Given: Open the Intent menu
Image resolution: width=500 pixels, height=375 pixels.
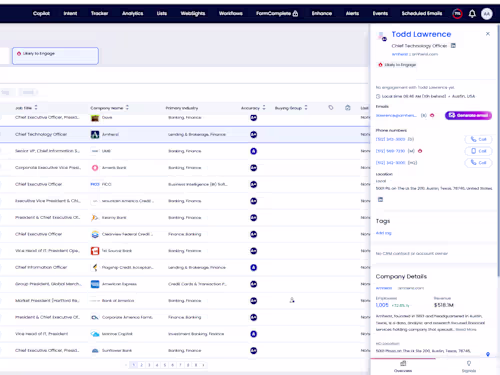Looking at the screenshot, I should 70,13.
